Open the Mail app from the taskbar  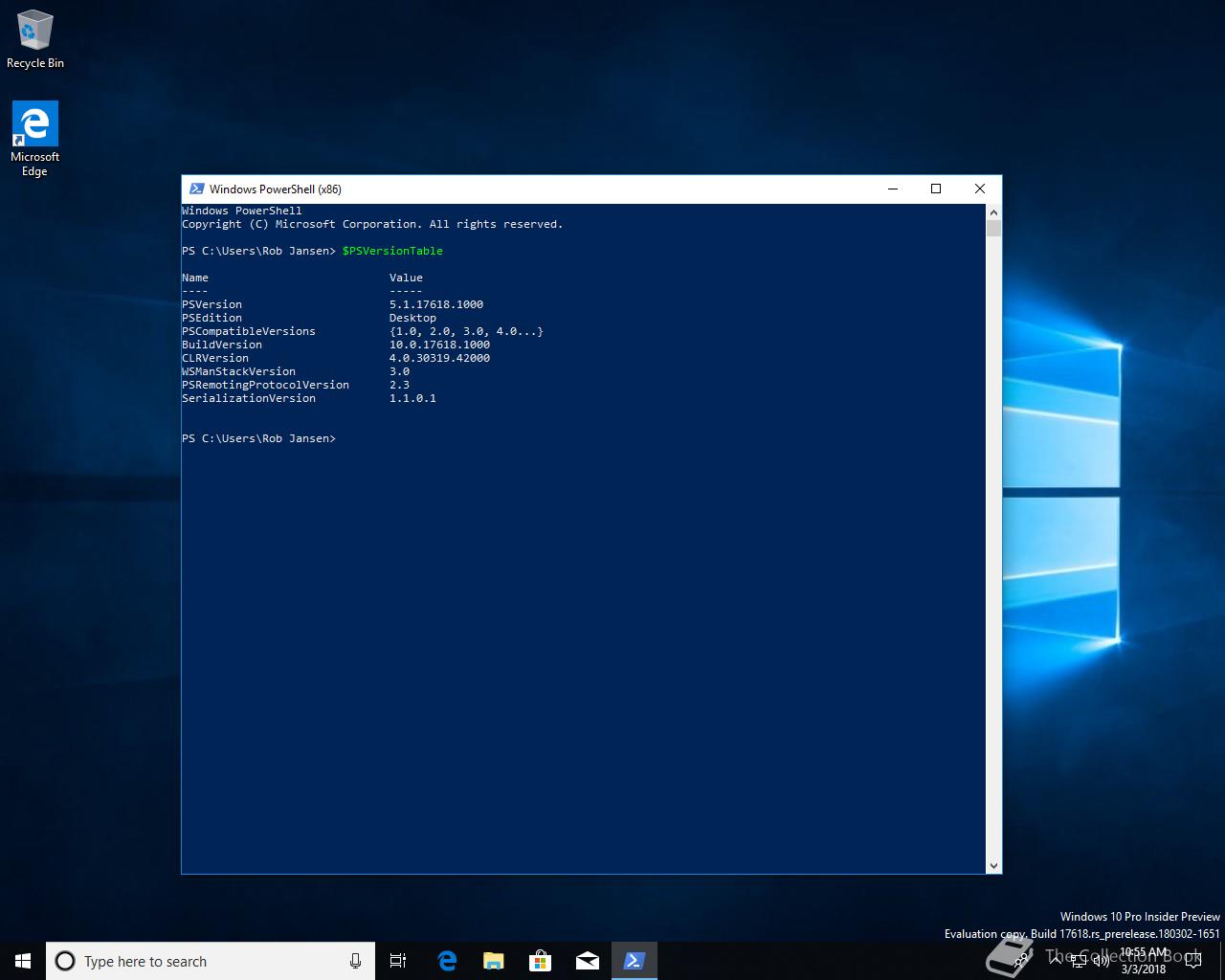pyautogui.click(x=587, y=961)
